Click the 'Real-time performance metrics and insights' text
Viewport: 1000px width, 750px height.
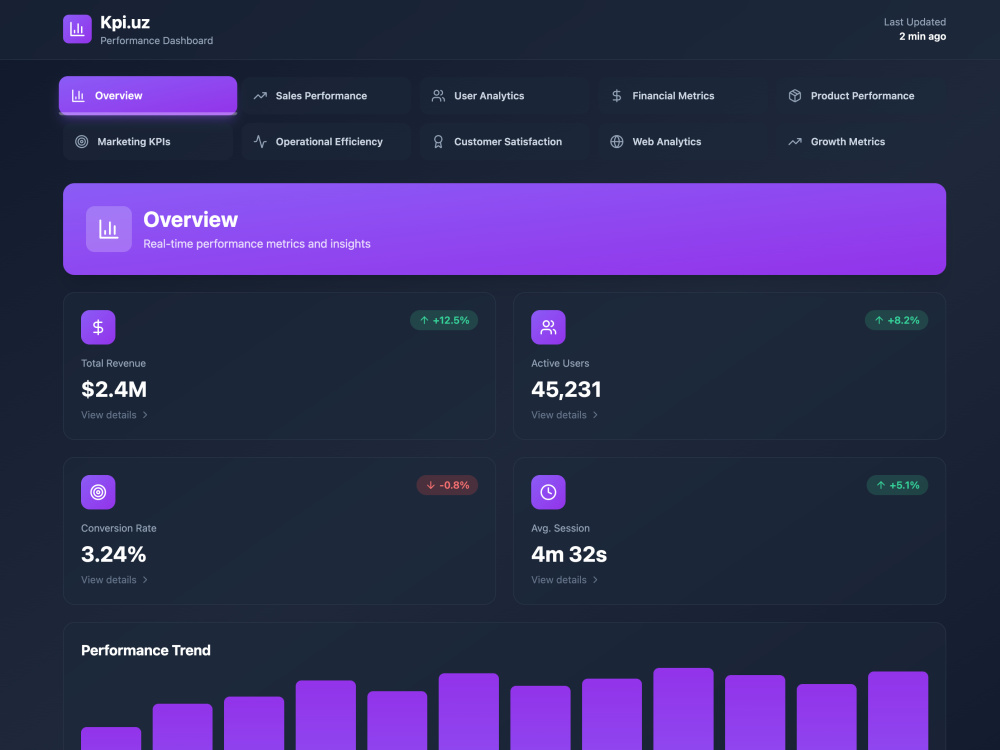(257, 244)
